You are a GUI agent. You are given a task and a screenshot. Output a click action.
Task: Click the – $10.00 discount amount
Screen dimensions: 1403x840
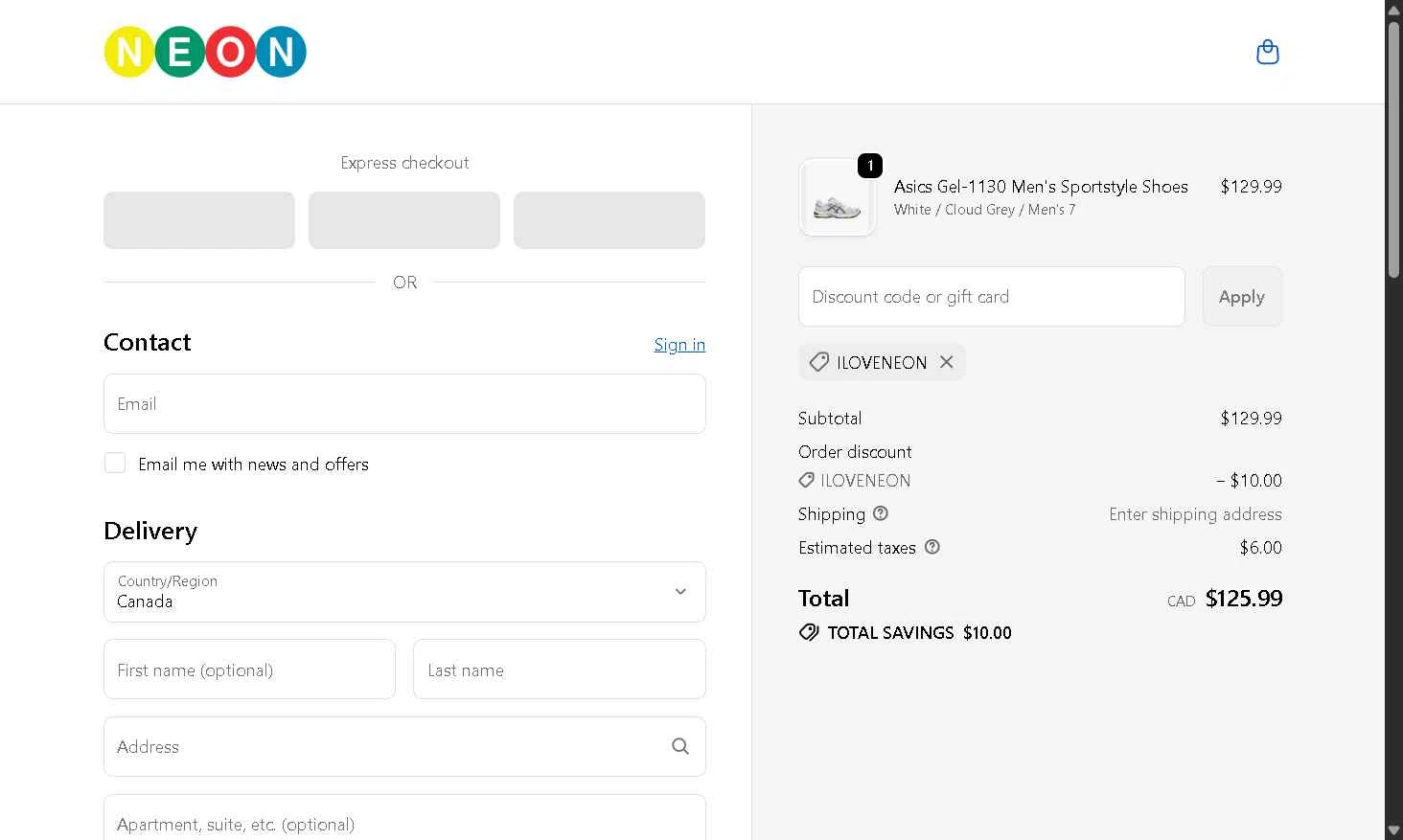1249,481
